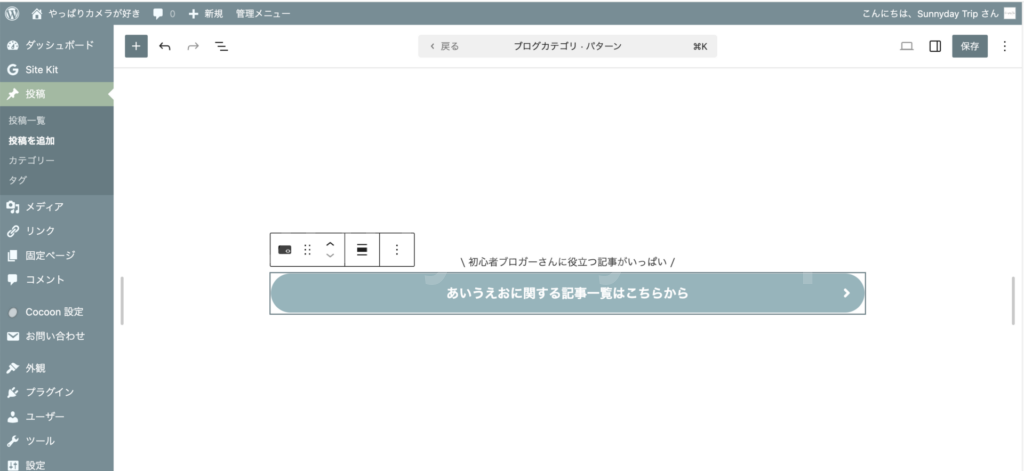This screenshot has width=1024, height=471.
Task: Select カテゴリー under posts submenu
Action: click(x=32, y=160)
